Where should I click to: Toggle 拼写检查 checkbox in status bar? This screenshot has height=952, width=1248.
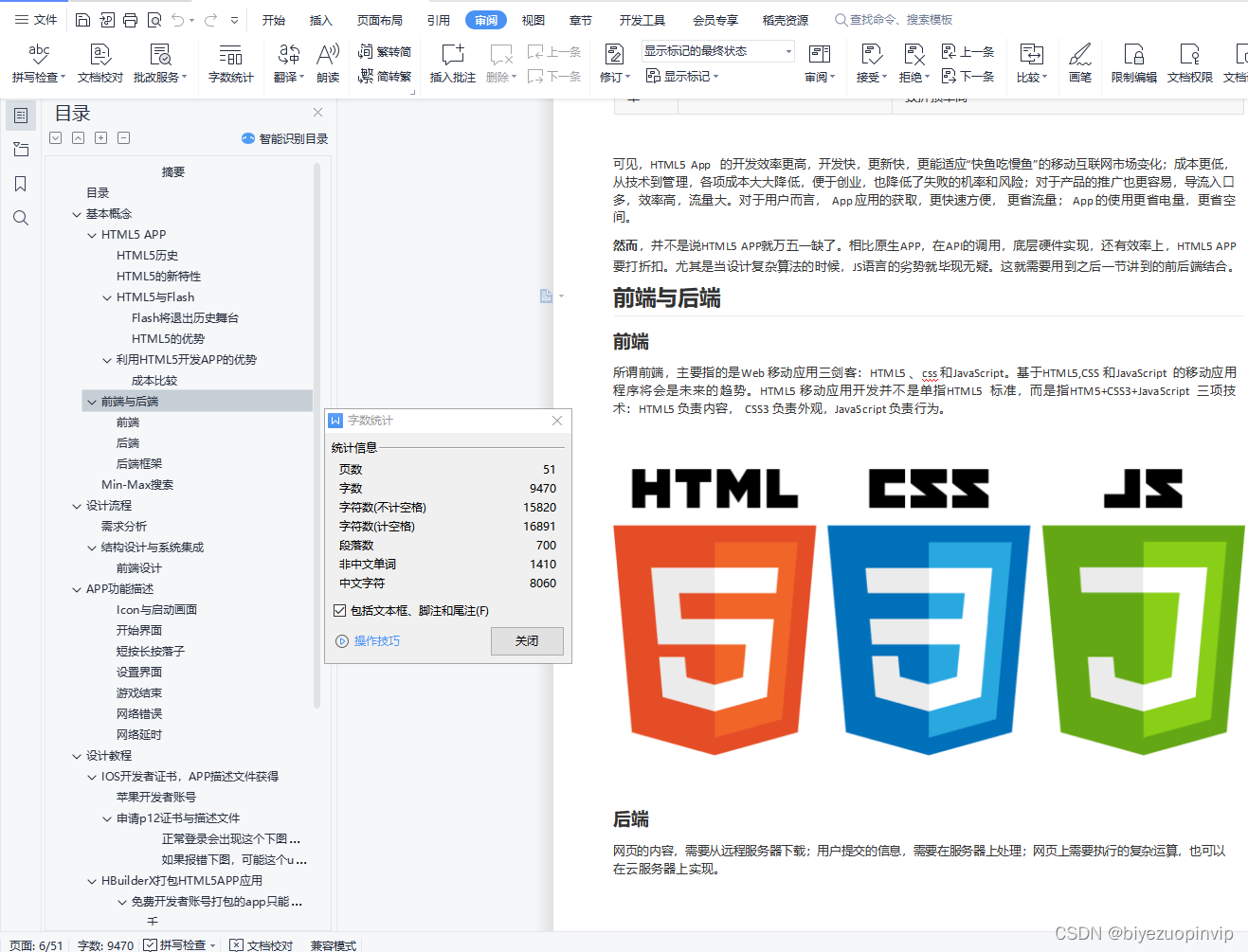(x=150, y=944)
